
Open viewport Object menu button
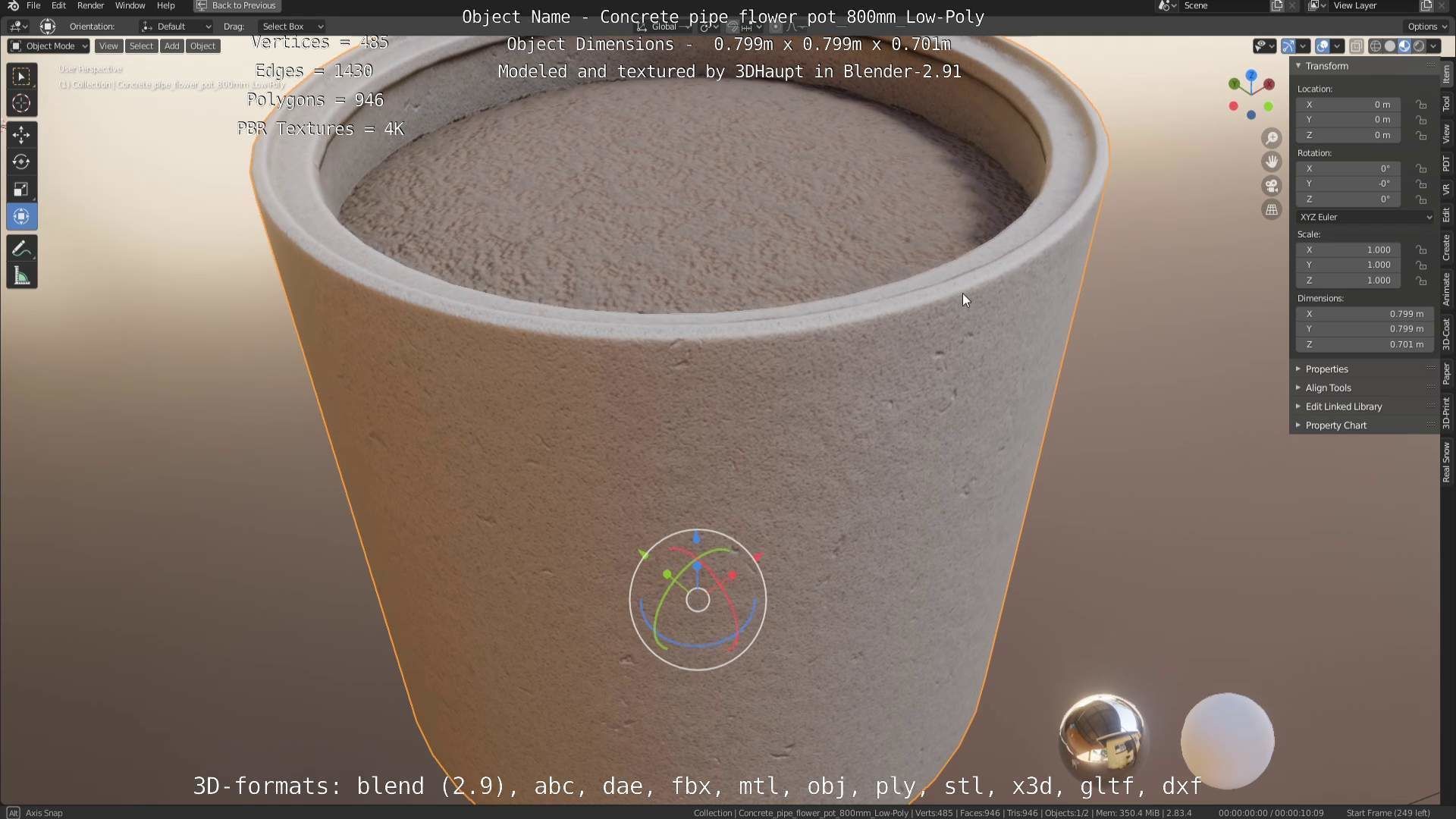(x=202, y=46)
